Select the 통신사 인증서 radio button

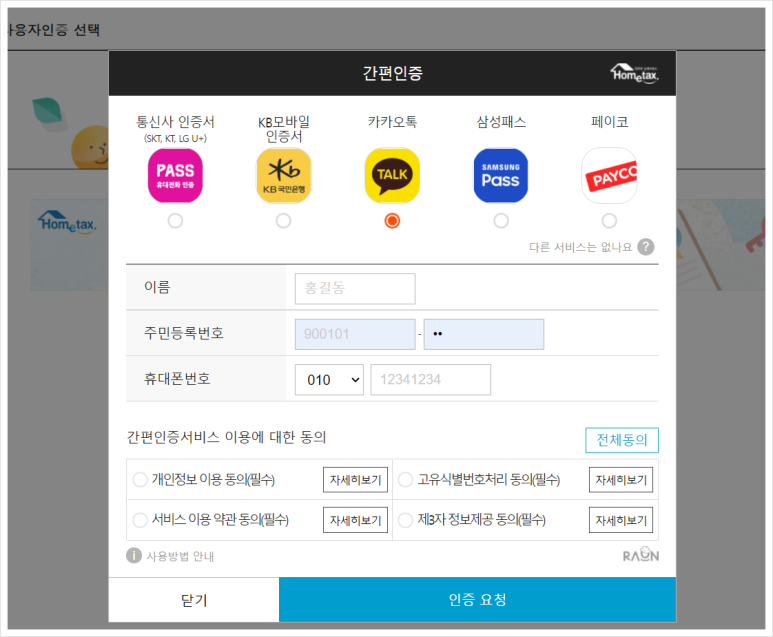coord(175,221)
